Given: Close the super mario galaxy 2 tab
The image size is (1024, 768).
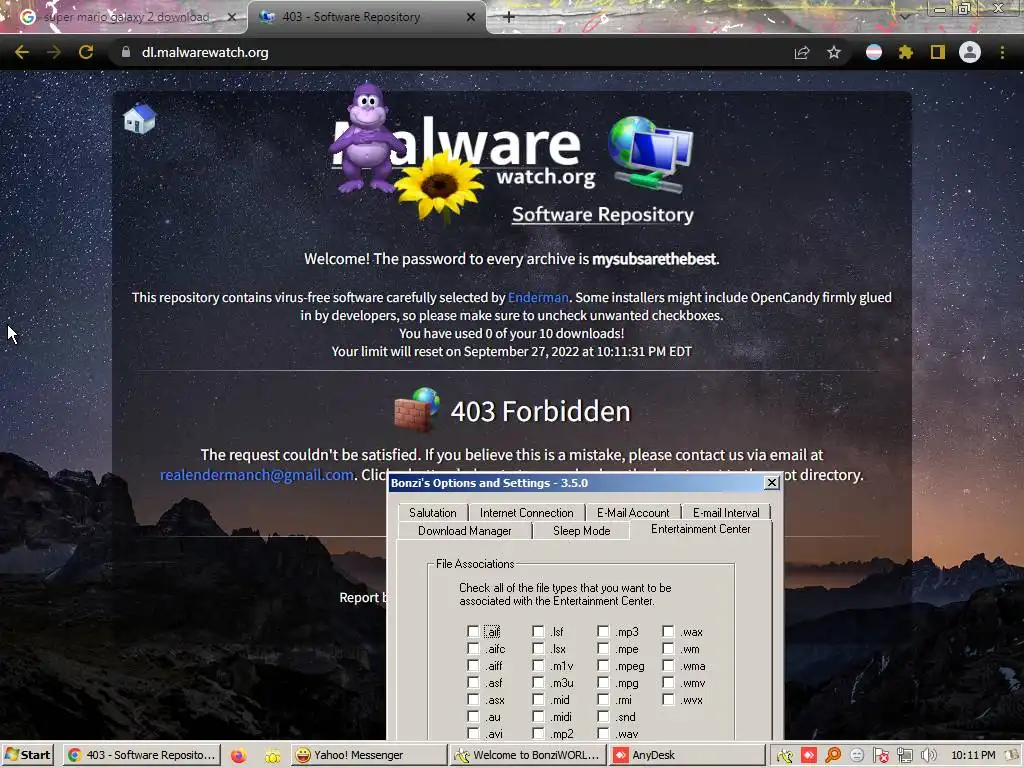Looking at the screenshot, I should (231, 17).
